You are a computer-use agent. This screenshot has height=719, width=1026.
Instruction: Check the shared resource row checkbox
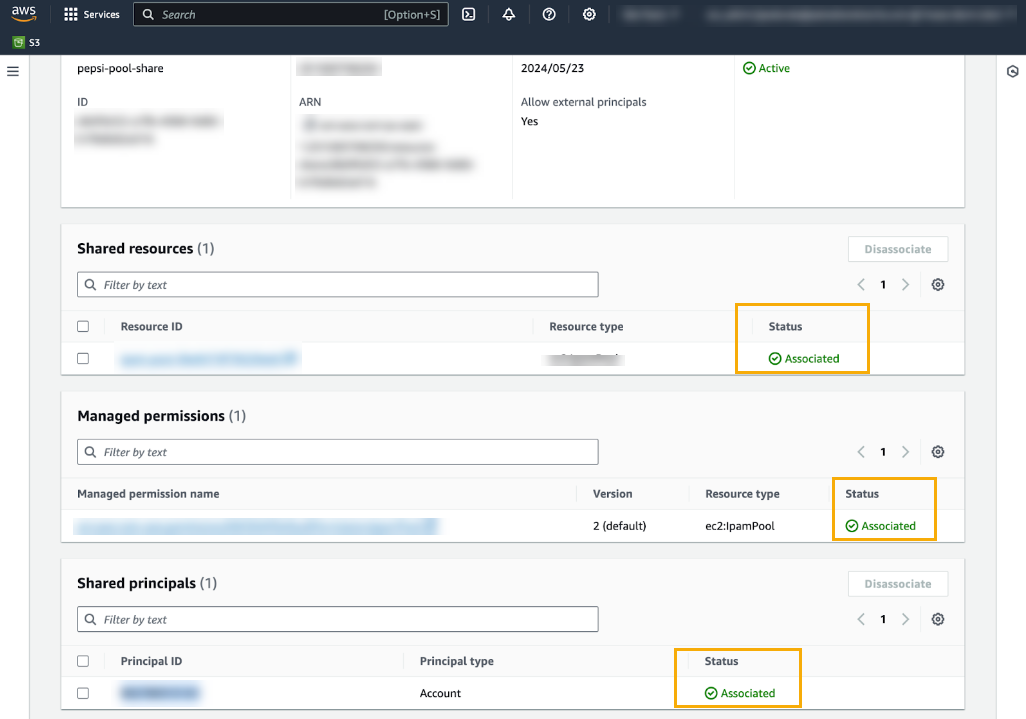pyautogui.click(x=83, y=358)
